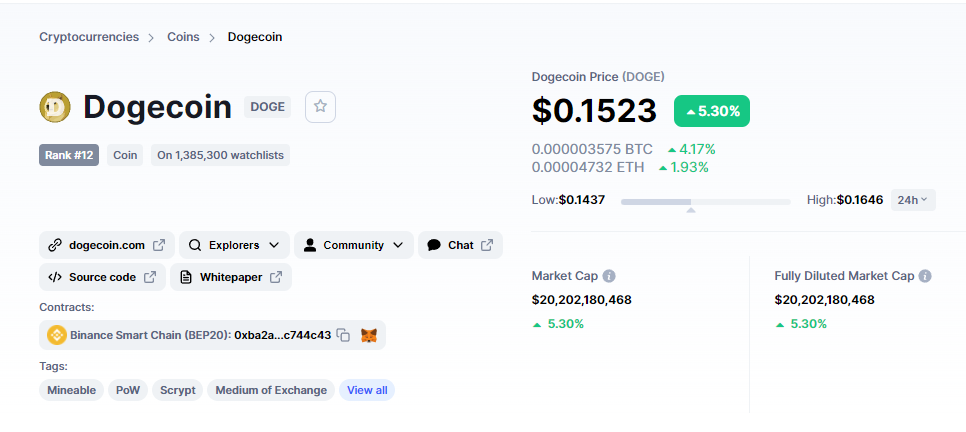Select the Dogecoin breadcrumb
The height and width of the screenshot is (432, 966).
tap(255, 37)
